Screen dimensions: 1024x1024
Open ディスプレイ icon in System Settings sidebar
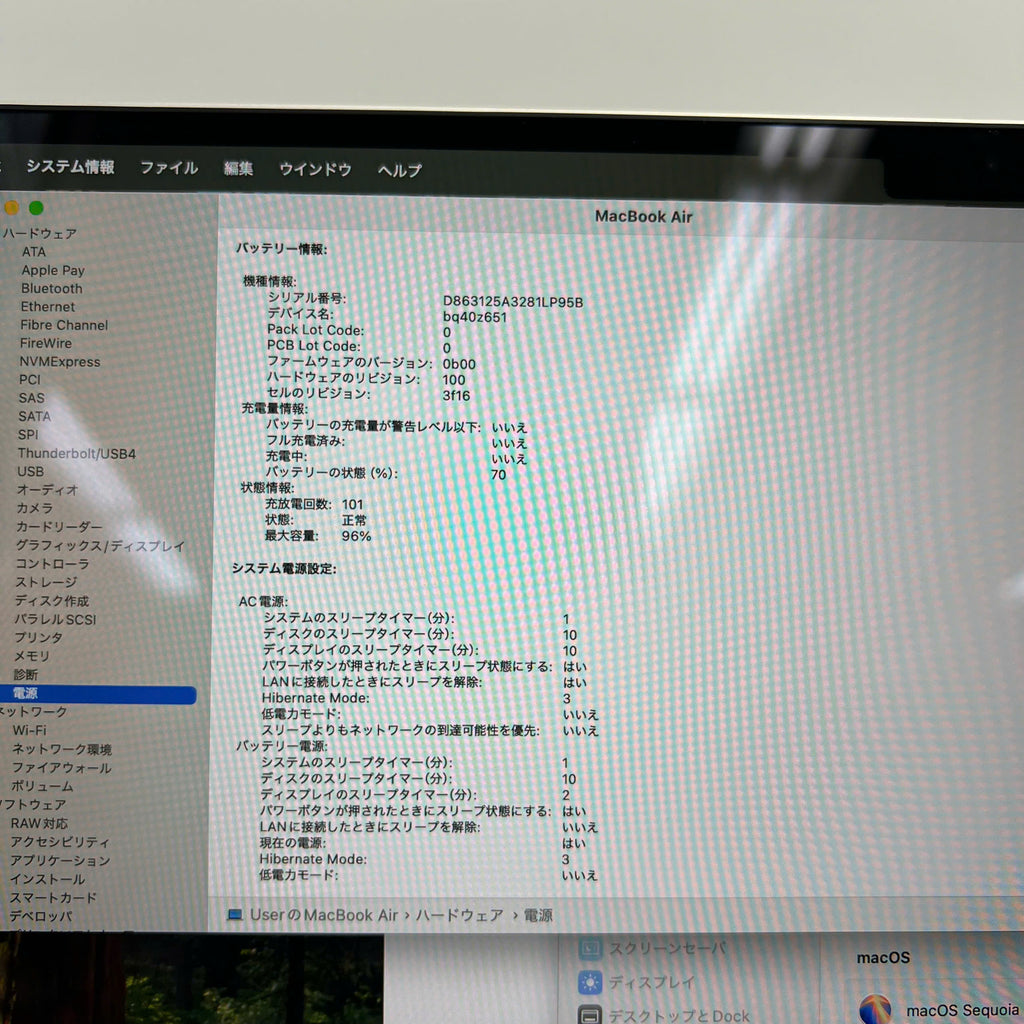pyautogui.click(x=590, y=982)
